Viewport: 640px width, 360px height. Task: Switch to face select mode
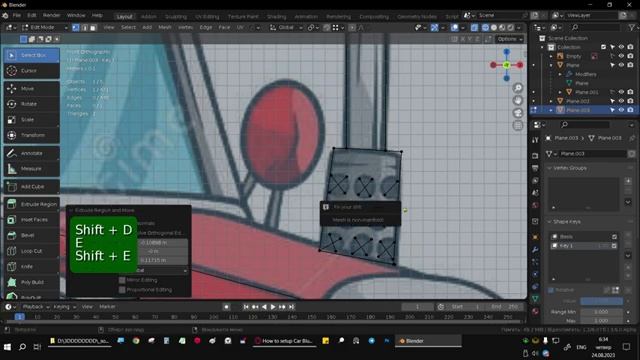tap(93, 28)
